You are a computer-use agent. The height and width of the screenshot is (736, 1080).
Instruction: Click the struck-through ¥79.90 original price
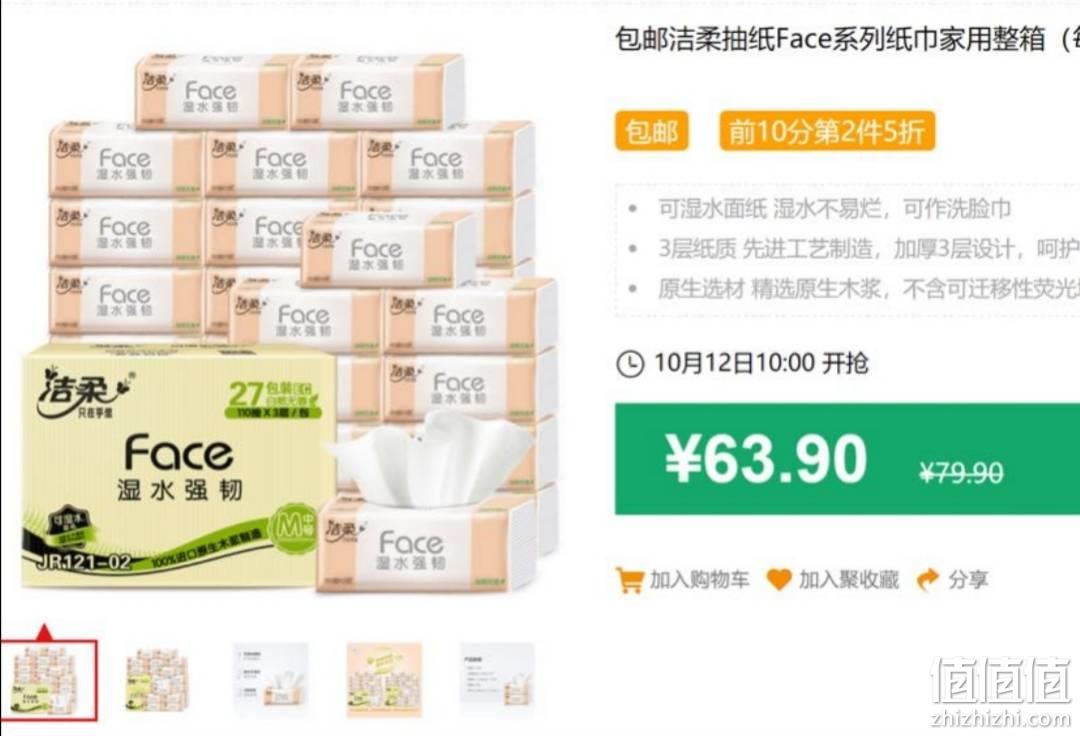coord(962,473)
